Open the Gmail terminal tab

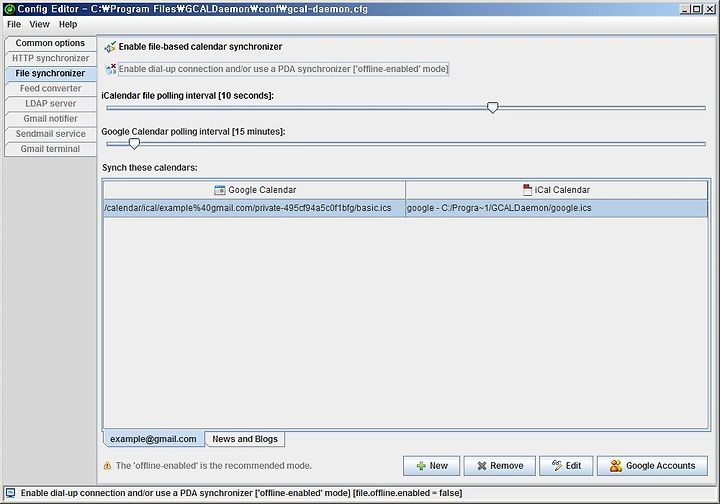pyautogui.click(x=51, y=149)
